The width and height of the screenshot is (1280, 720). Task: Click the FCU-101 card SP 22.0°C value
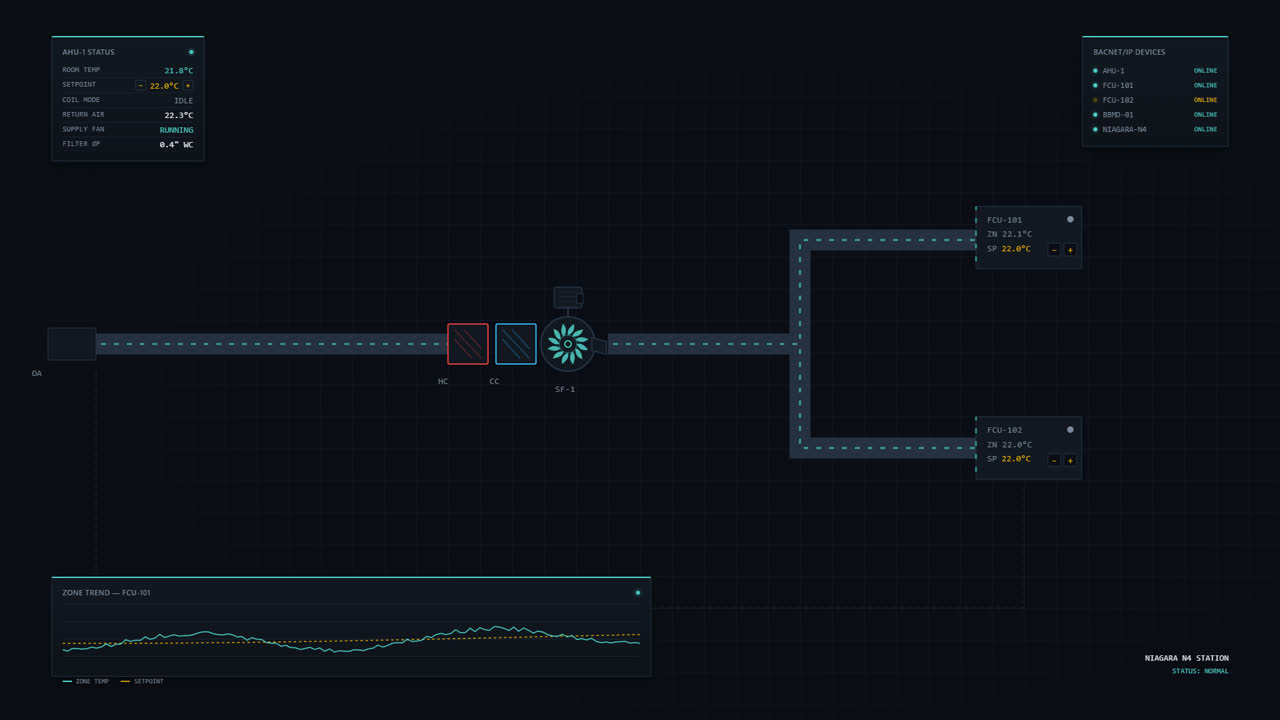pos(1016,249)
